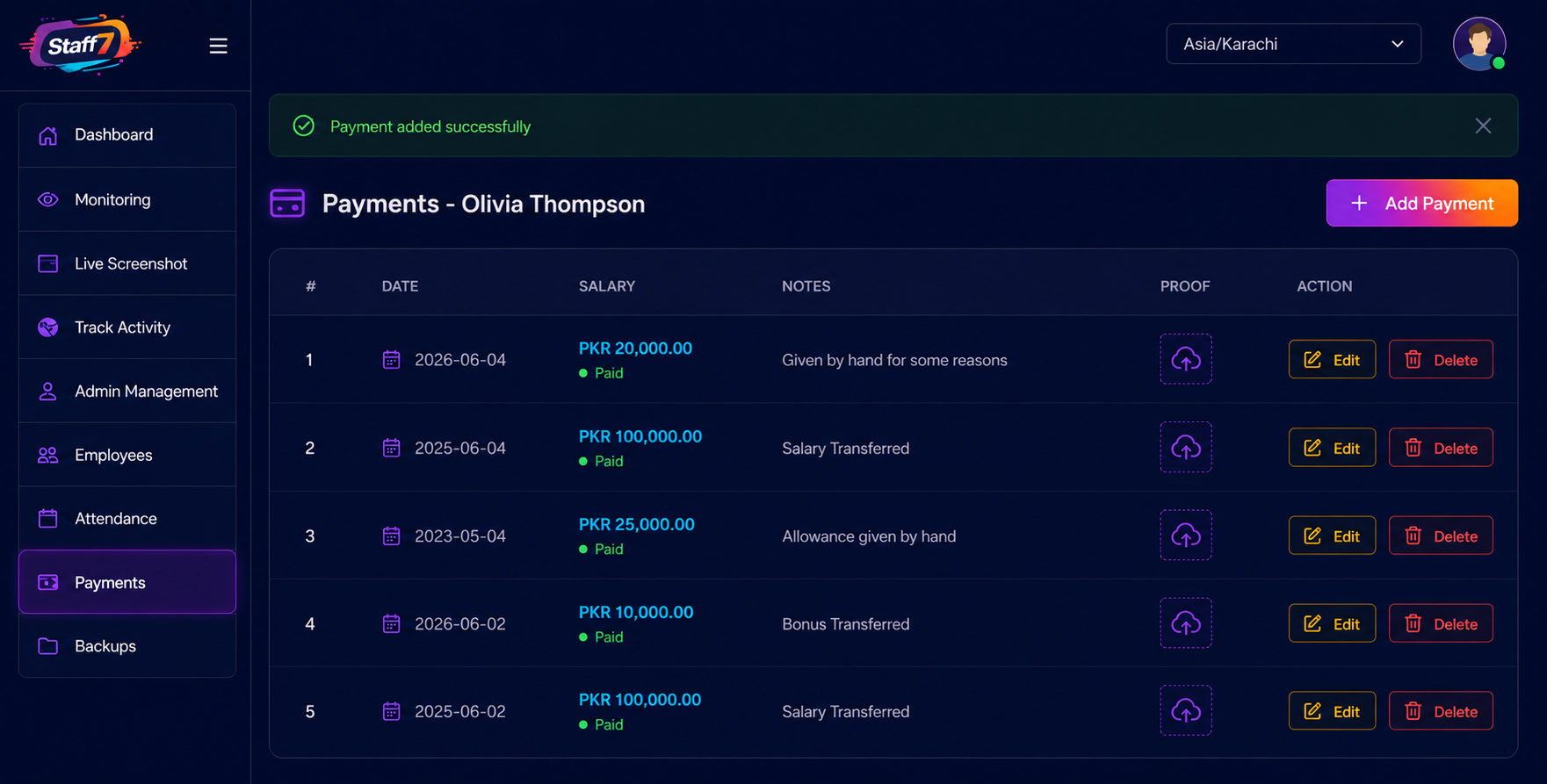1547x784 pixels.
Task: Click the note 'Bonus Transferred'
Action: point(846,623)
